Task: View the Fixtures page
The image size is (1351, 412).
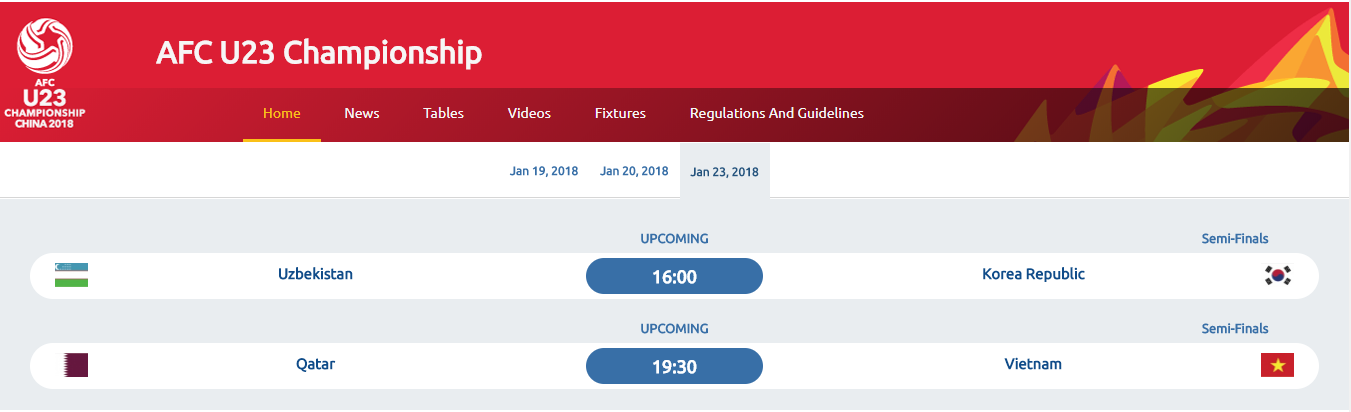Action: tap(620, 113)
